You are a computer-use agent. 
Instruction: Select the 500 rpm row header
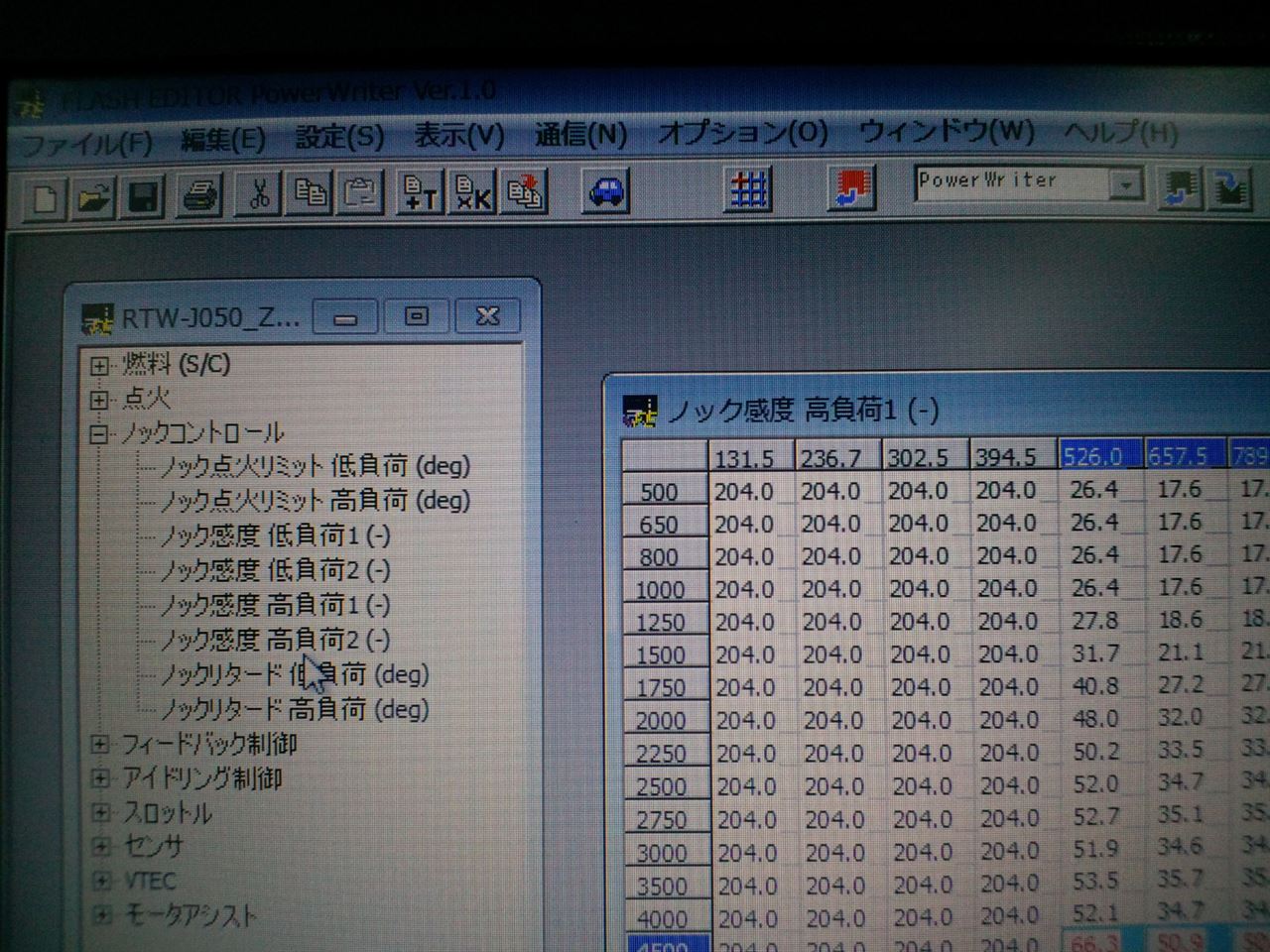pos(665,491)
